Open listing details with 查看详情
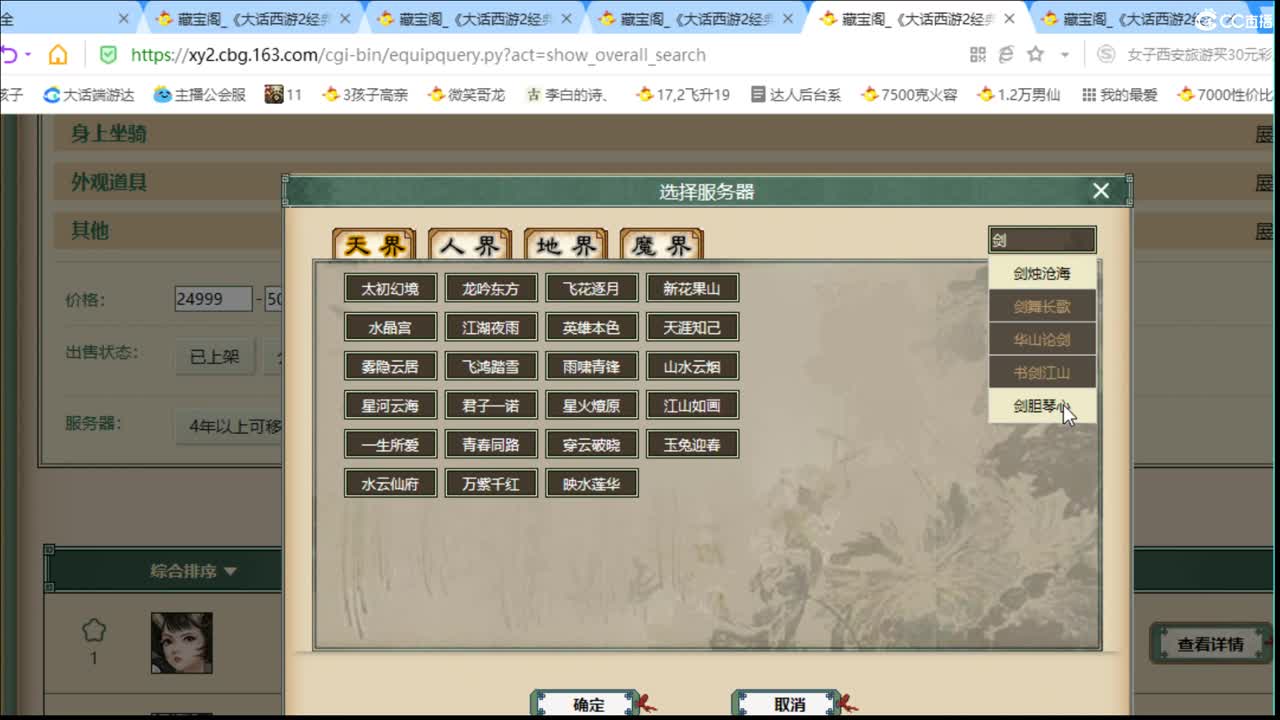Screen dimensions: 1280x720 [x=1210, y=644]
